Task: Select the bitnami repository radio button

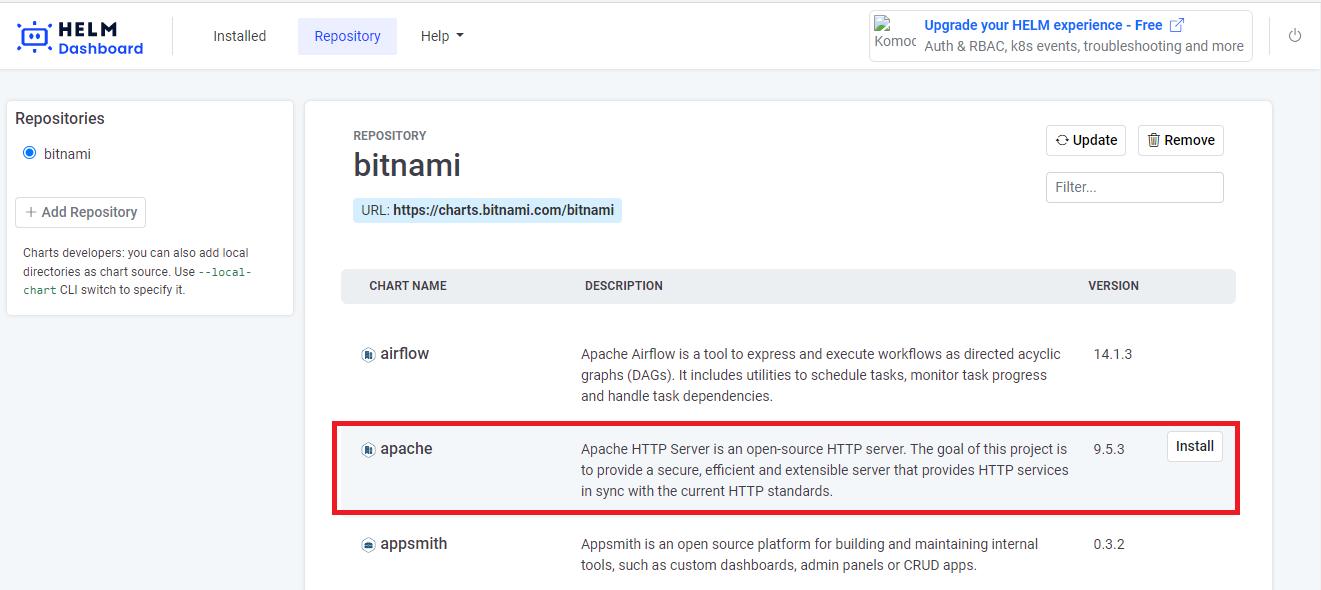Action: pos(29,154)
